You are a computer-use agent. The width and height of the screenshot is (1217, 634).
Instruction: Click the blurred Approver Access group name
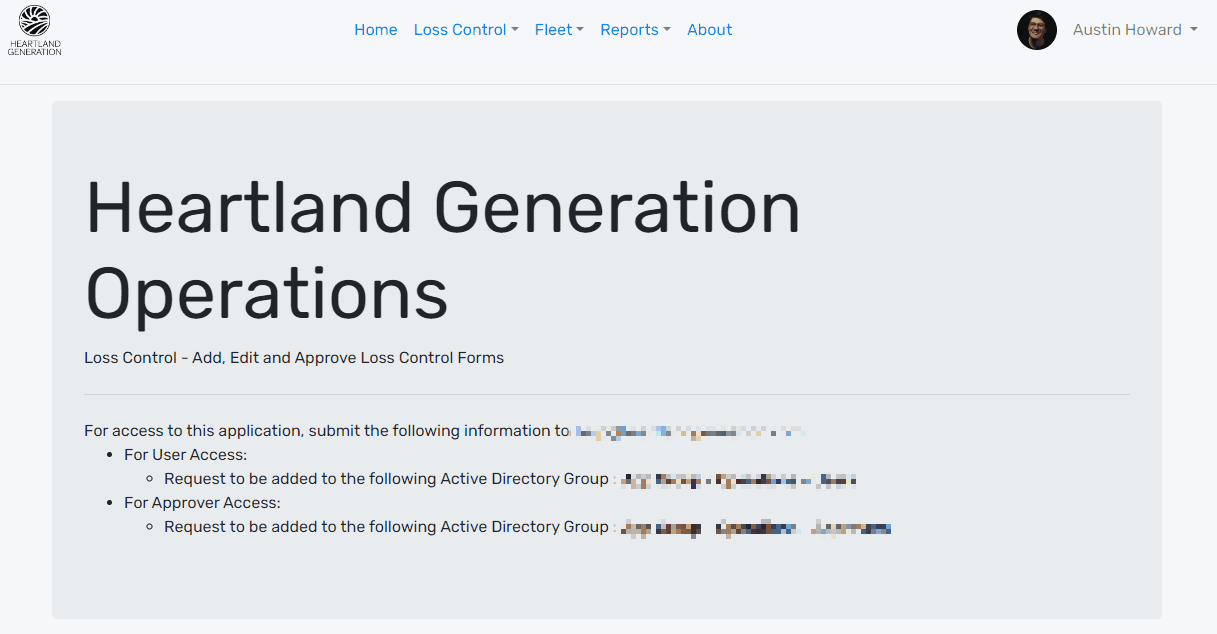point(754,528)
